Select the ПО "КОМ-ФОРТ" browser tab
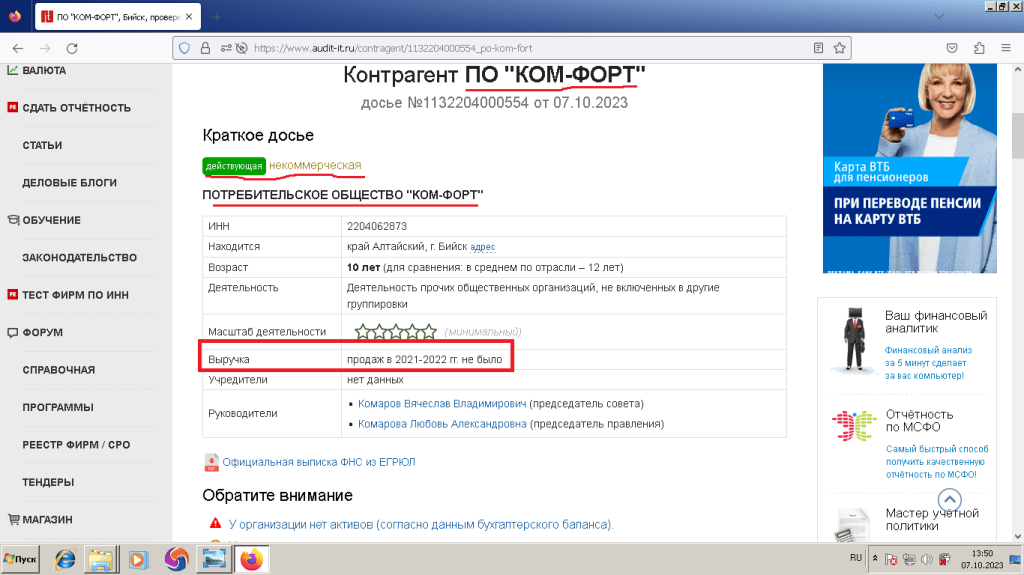Viewport: 1024px width, 575px height. [118, 17]
